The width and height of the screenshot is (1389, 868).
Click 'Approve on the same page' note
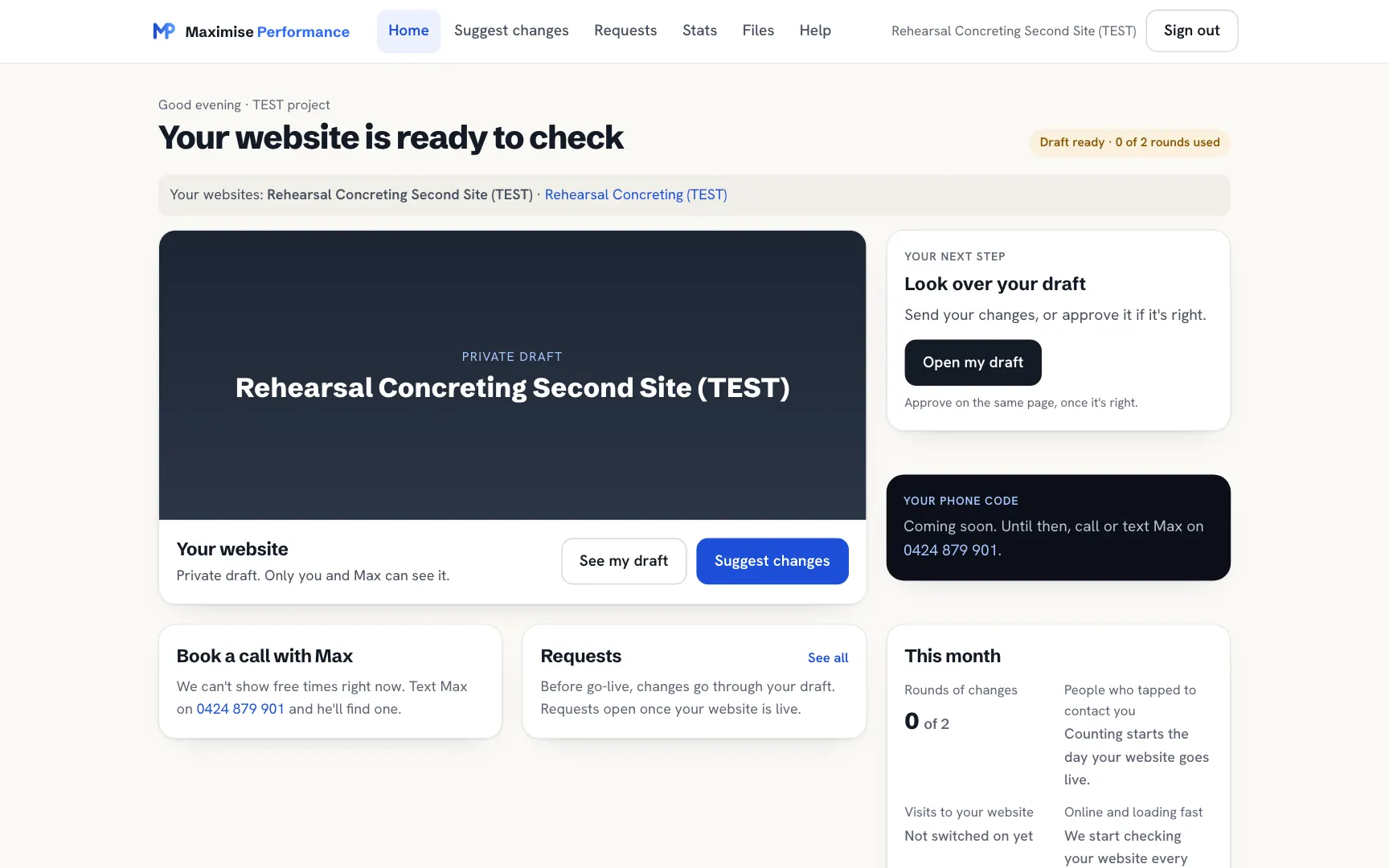click(x=1021, y=403)
